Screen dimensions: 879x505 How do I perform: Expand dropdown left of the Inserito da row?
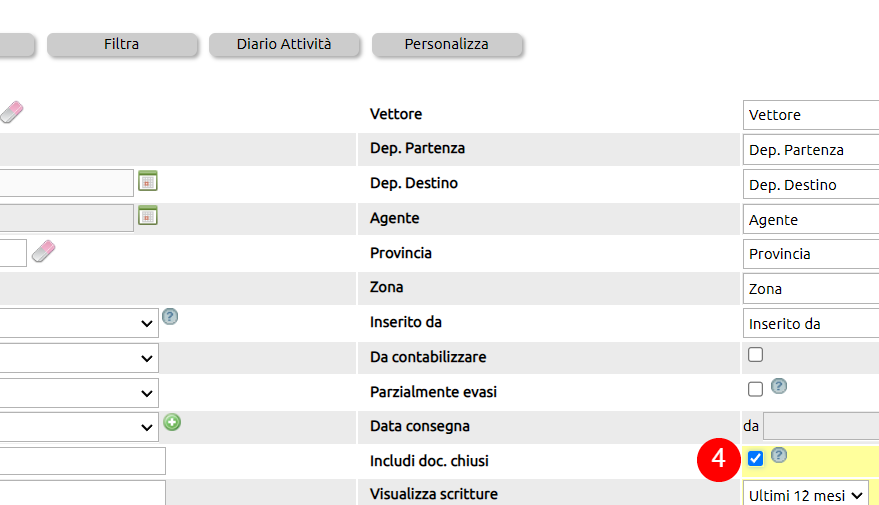coord(78,323)
